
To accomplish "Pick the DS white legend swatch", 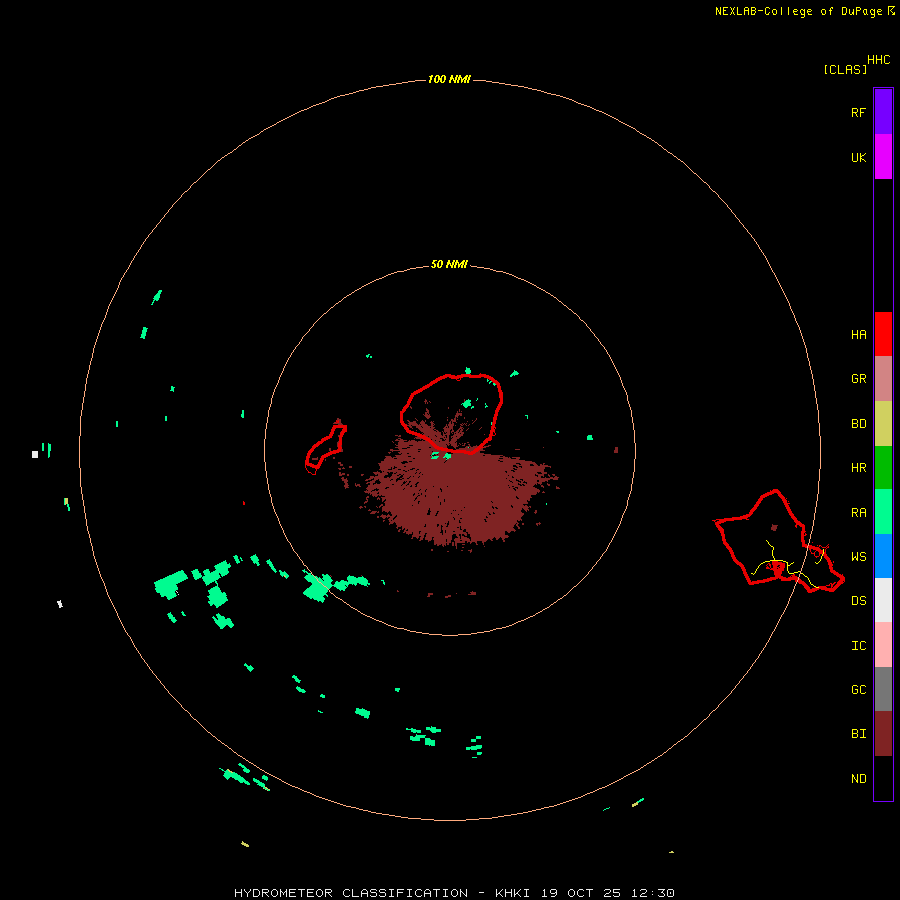I will tap(883, 600).
